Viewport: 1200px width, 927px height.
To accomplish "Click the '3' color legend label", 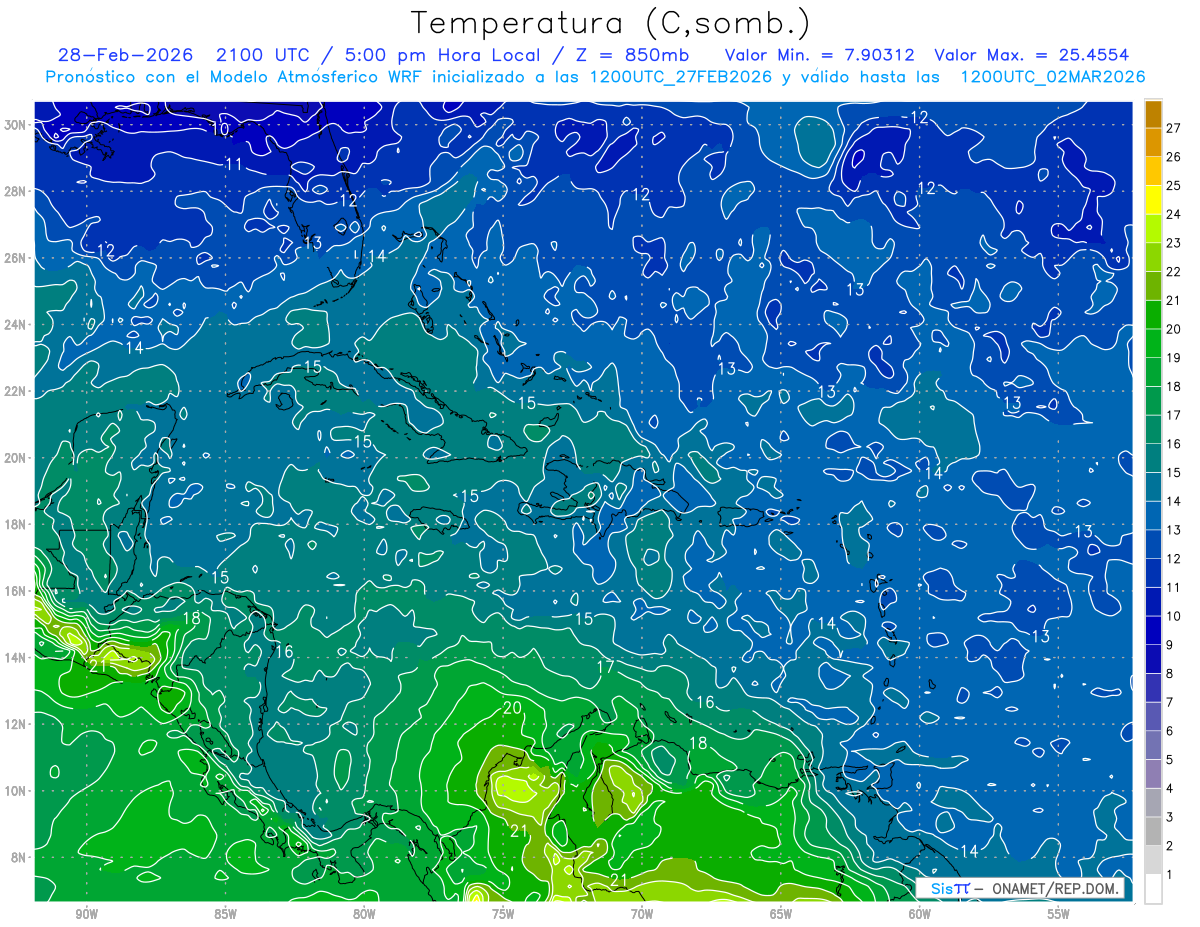I will tap(1170, 817).
